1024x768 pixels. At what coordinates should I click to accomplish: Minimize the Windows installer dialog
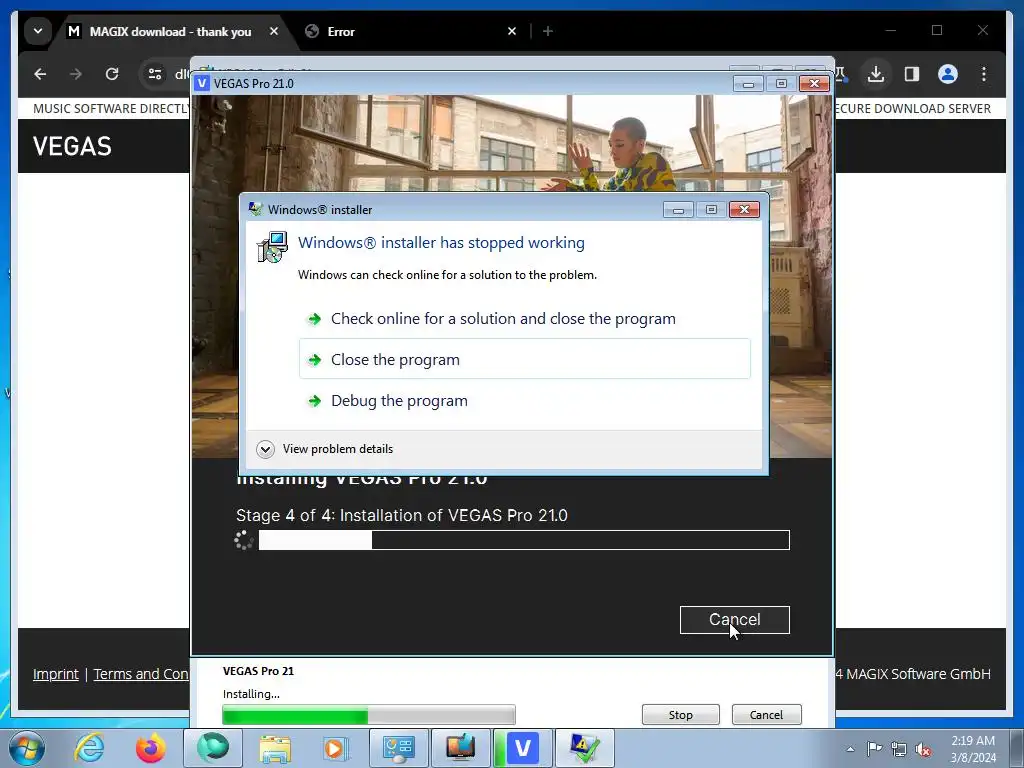pyautogui.click(x=678, y=210)
